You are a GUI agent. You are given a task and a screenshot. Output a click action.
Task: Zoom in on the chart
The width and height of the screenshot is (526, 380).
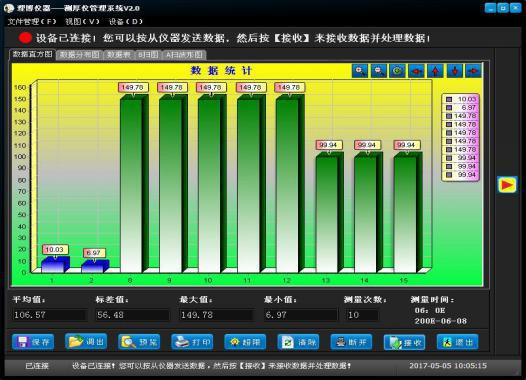(360, 71)
